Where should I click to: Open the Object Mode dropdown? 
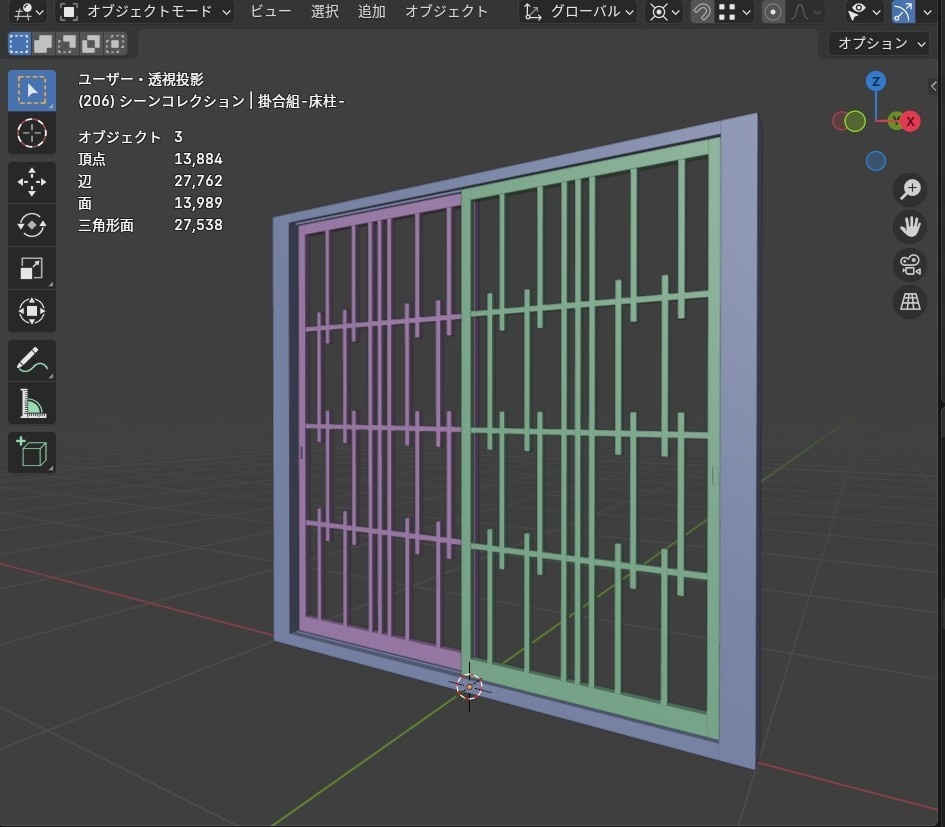(x=145, y=11)
